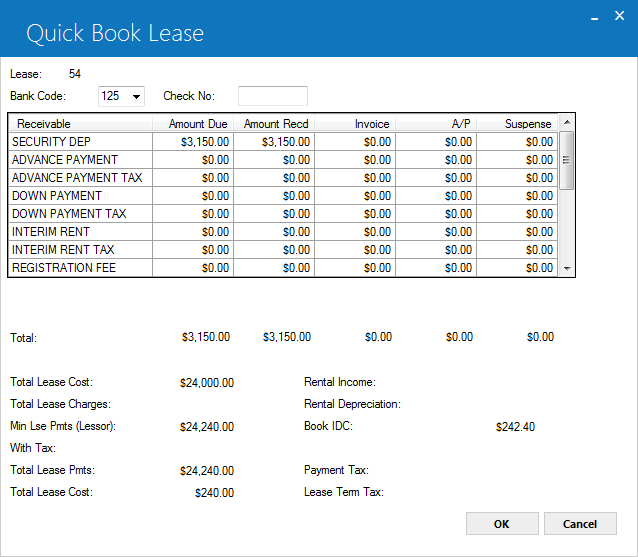638x557 pixels.
Task: Click the Cancel button
Action: tap(580, 524)
